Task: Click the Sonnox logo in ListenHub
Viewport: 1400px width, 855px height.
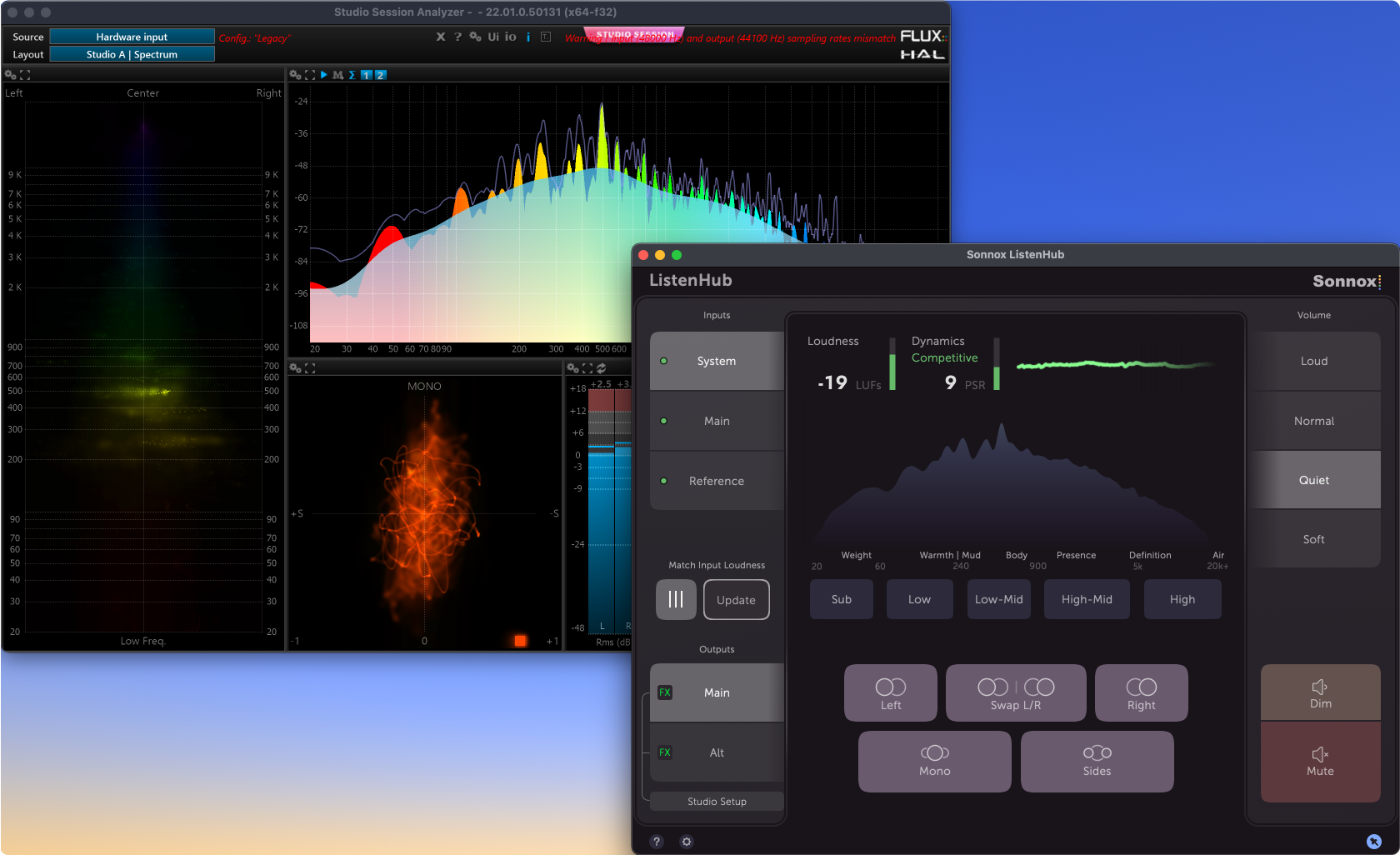Action: (1347, 281)
